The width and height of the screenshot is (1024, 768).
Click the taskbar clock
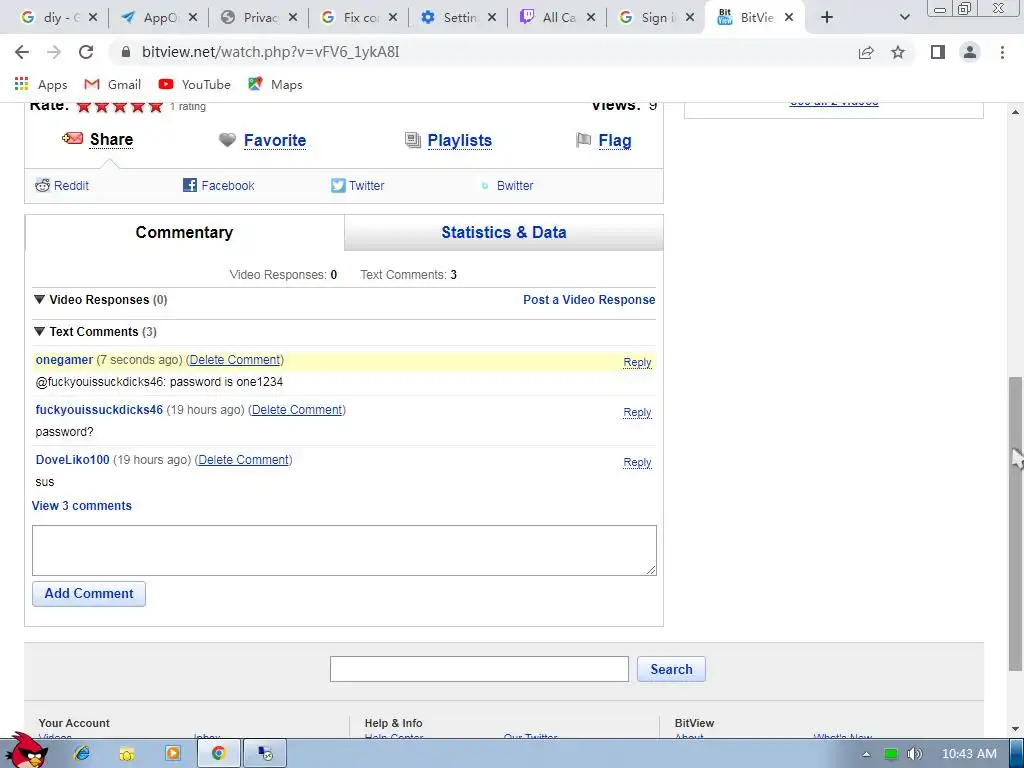pyautogui.click(x=969, y=754)
